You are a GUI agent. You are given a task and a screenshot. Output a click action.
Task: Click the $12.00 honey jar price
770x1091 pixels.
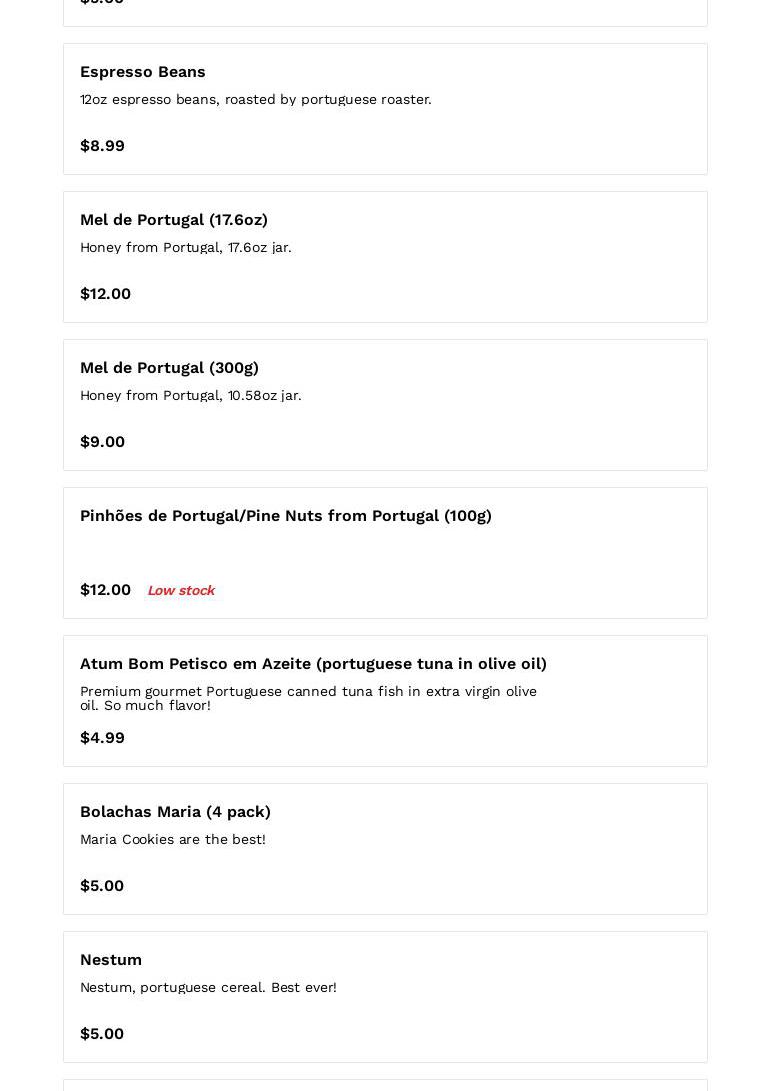coord(105,294)
